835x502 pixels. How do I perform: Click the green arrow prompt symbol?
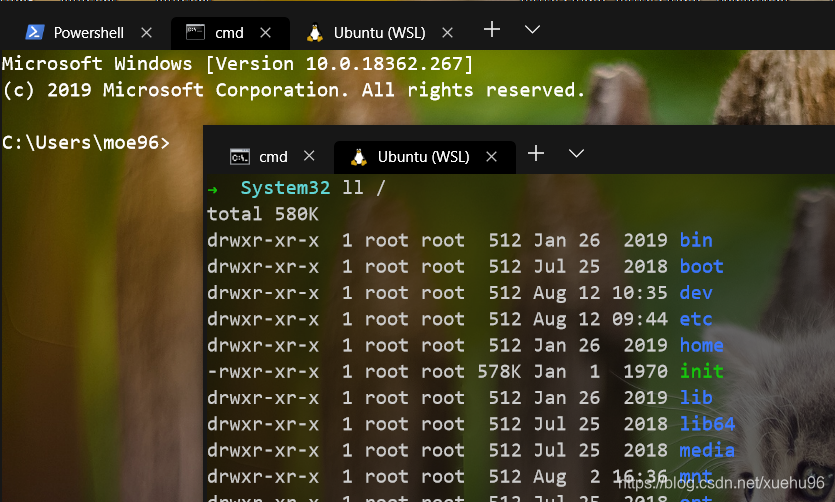pos(212,189)
